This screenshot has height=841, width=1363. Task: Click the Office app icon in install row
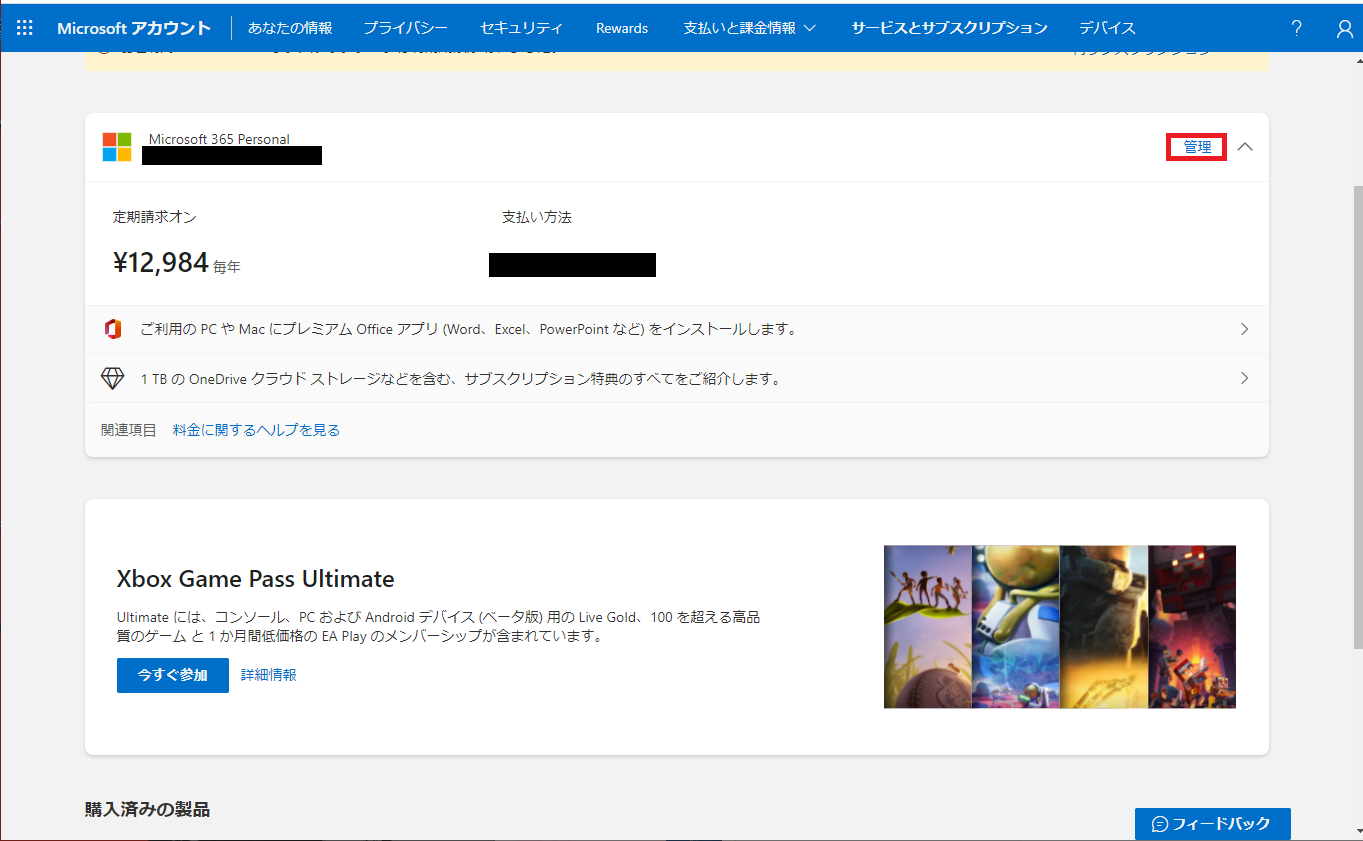coord(113,329)
